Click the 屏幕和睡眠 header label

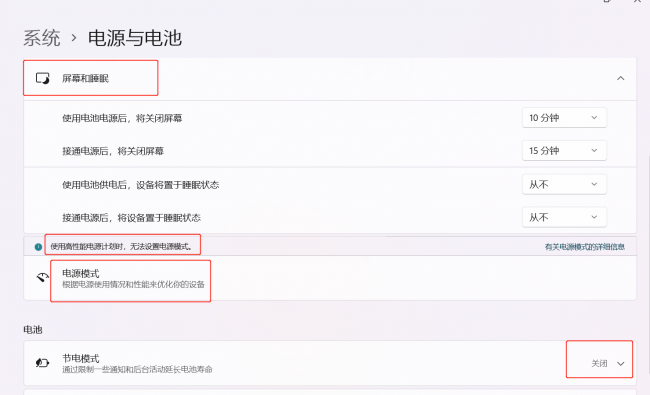[85, 78]
